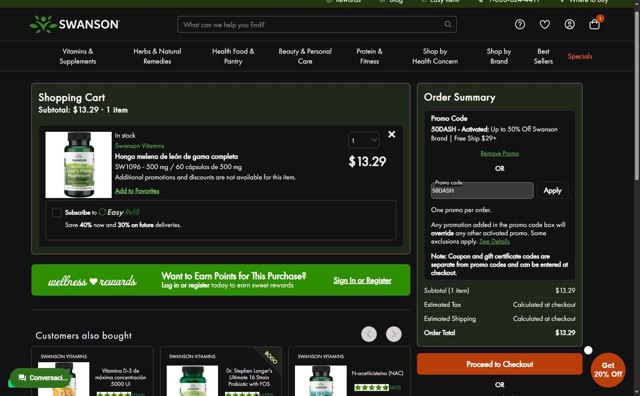Click the Vitamina D-3 product thumbnail
The image size is (640, 396).
[x=64, y=379]
